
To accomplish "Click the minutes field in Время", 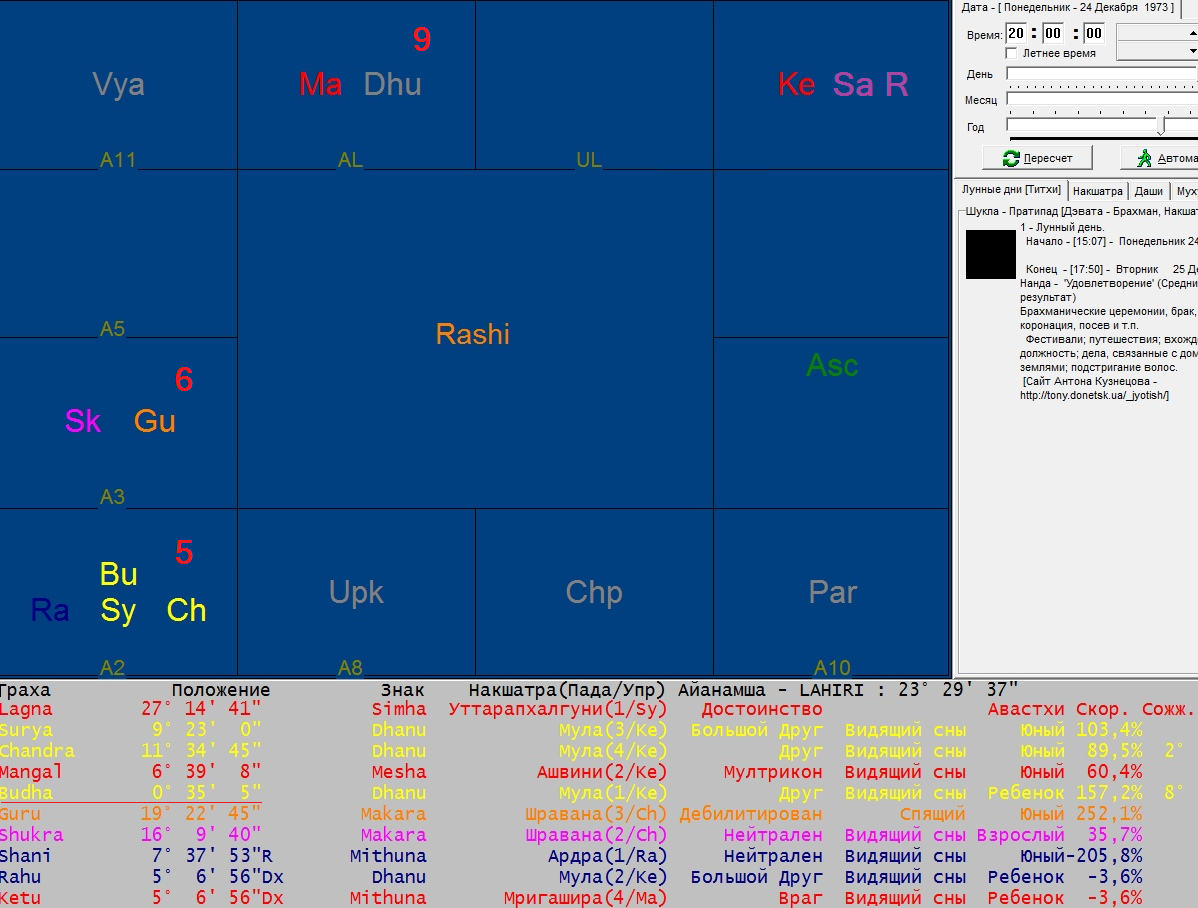I will click(1054, 34).
